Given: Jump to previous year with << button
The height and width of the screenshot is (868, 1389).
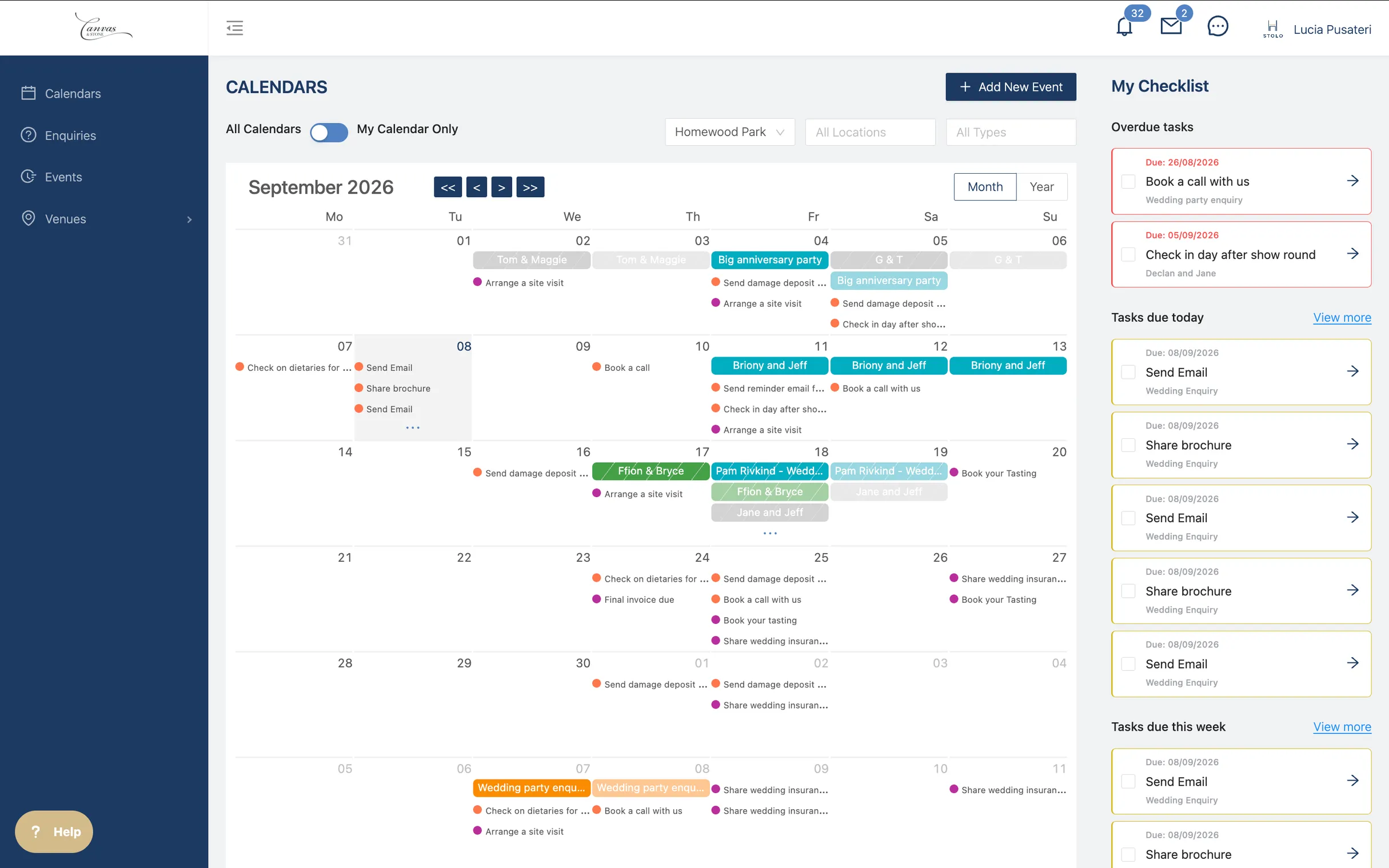Looking at the screenshot, I should point(448,187).
